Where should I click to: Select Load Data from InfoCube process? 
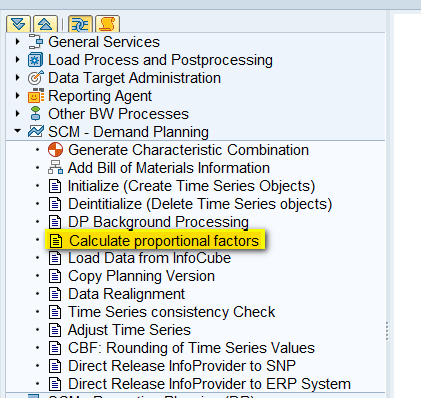[149, 258]
